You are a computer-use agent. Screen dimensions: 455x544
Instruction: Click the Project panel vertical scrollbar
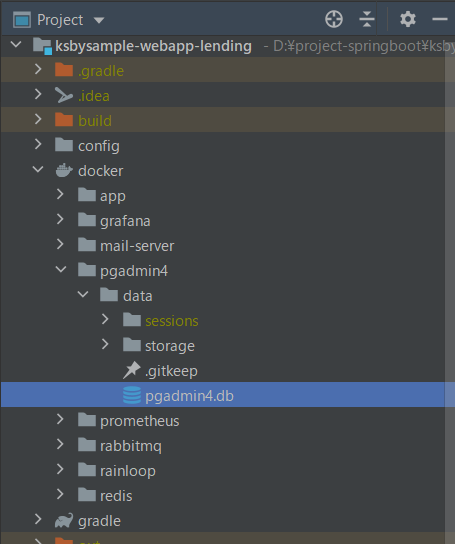[x=450, y=289]
